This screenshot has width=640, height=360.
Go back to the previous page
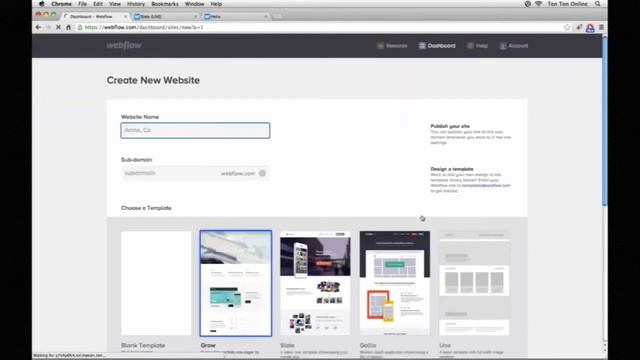point(38,27)
